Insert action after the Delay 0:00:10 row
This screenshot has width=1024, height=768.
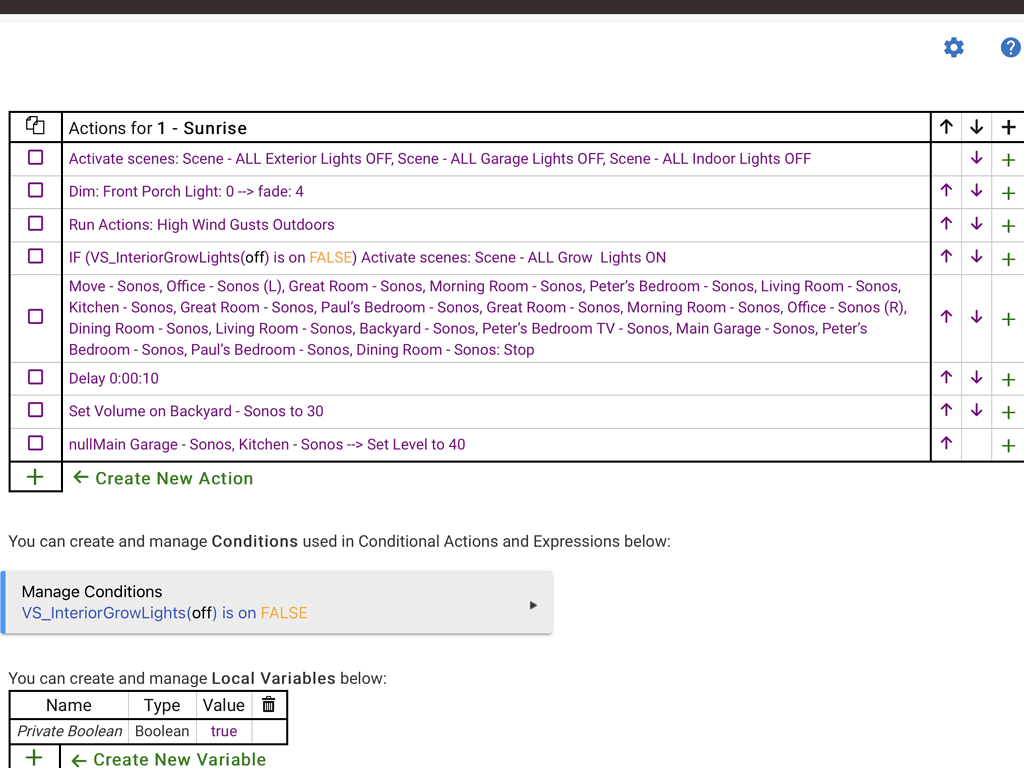point(1008,379)
